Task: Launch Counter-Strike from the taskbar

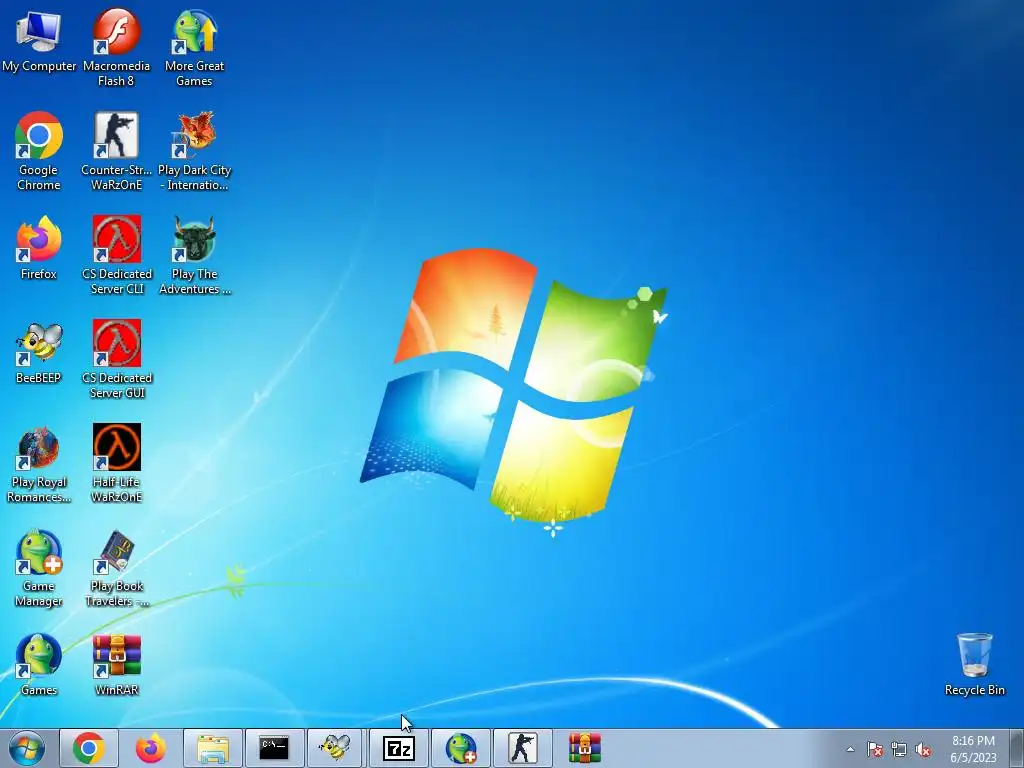Action: (522, 748)
